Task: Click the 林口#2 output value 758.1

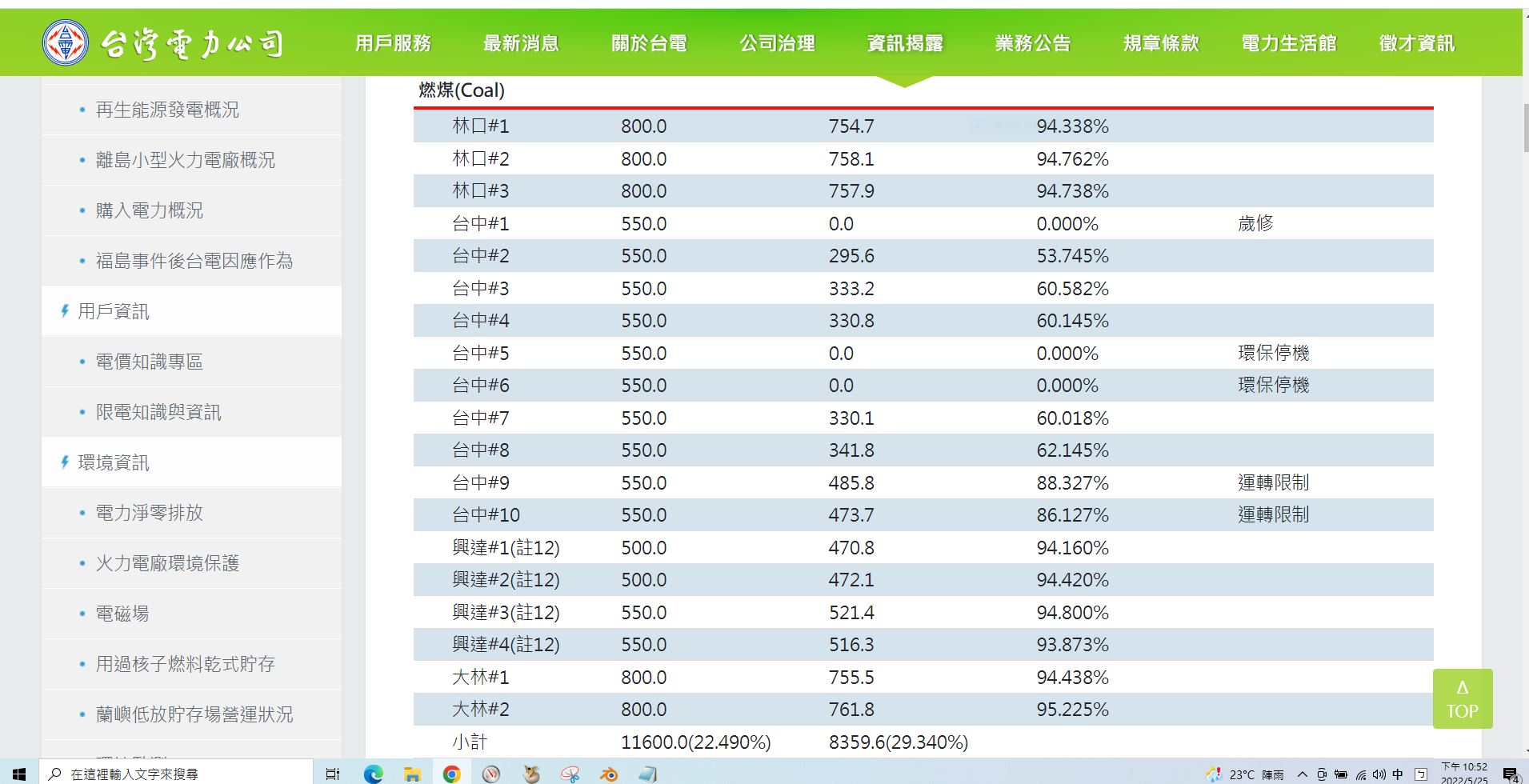Action: (851, 159)
